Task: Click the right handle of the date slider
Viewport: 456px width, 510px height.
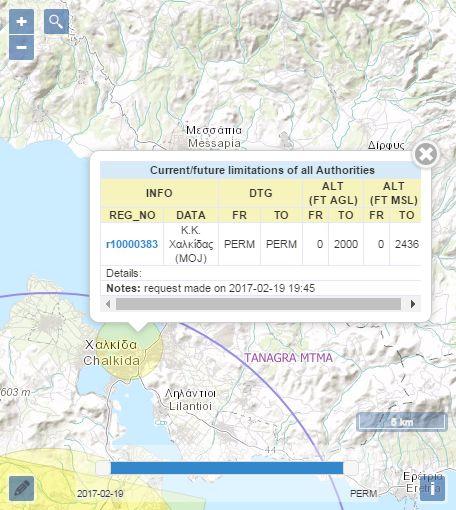Action: click(x=350, y=468)
